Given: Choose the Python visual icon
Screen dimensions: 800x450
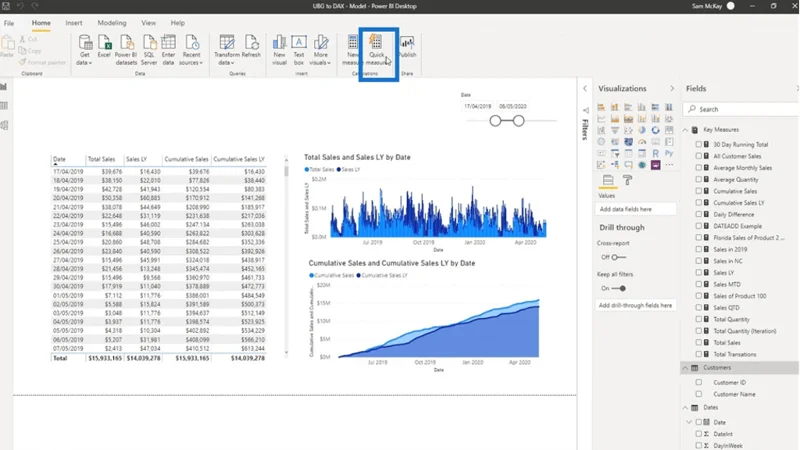Looking at the screenshot, I should point(669,153).
